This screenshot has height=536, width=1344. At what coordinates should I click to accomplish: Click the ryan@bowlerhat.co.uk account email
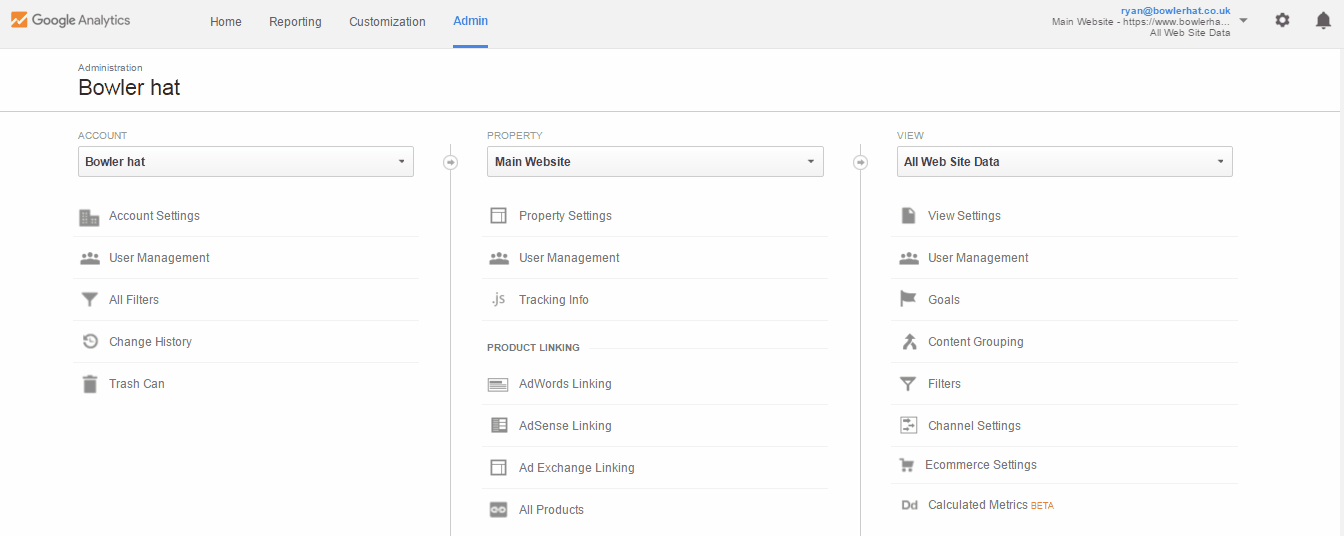(1176, 10)
